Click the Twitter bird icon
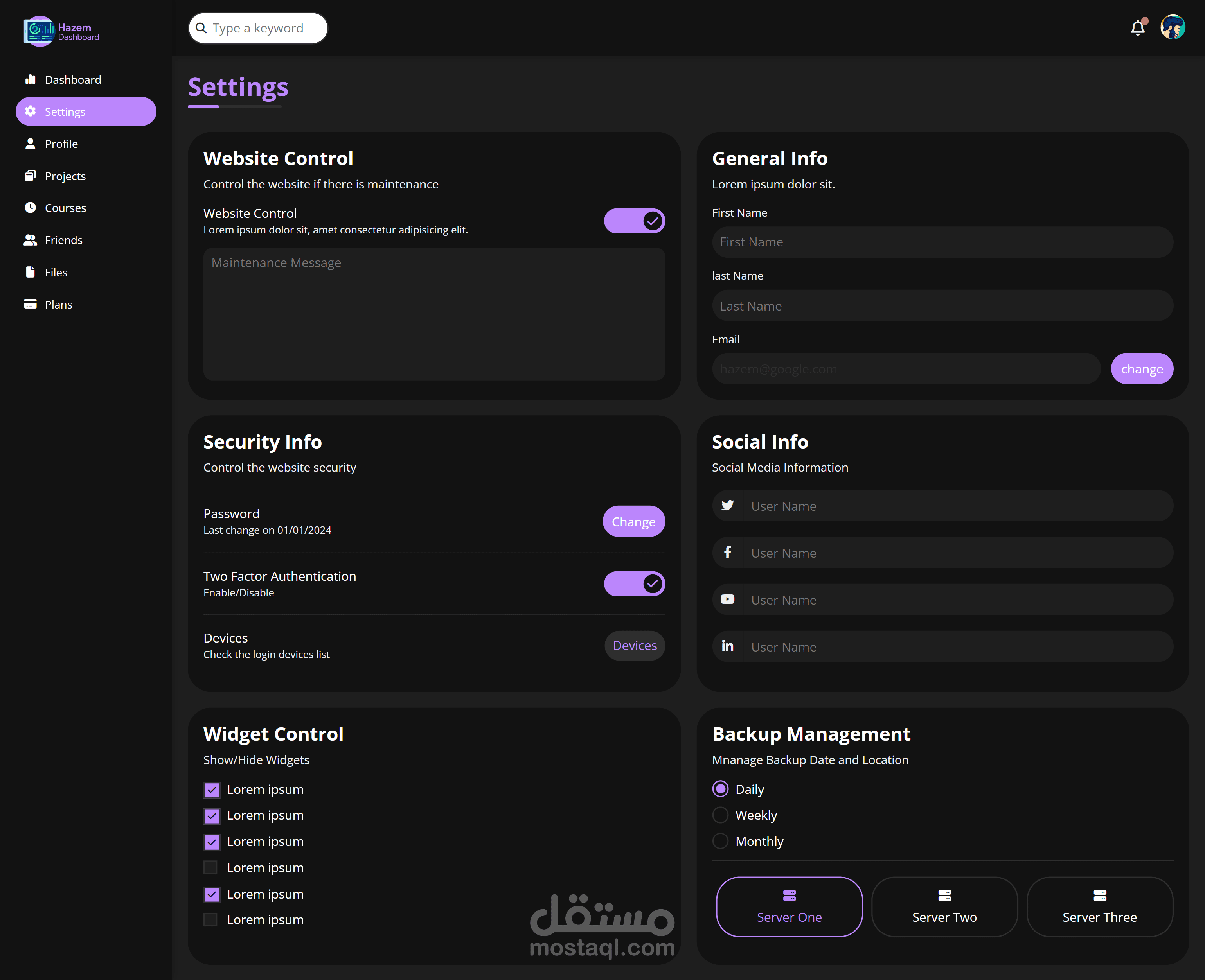Image resolution: width=1205 pixels, height=980 pixels. click(727, 505)
